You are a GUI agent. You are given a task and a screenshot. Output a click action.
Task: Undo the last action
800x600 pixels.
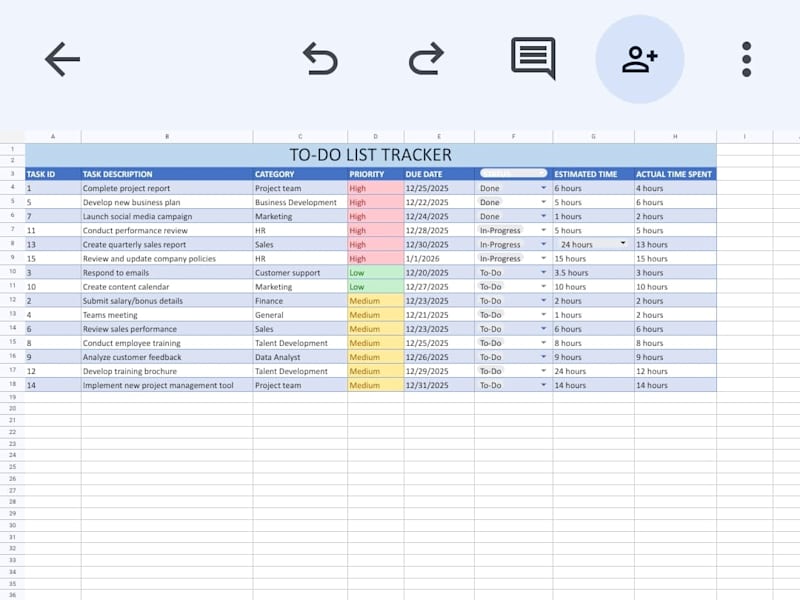(320, 59)
